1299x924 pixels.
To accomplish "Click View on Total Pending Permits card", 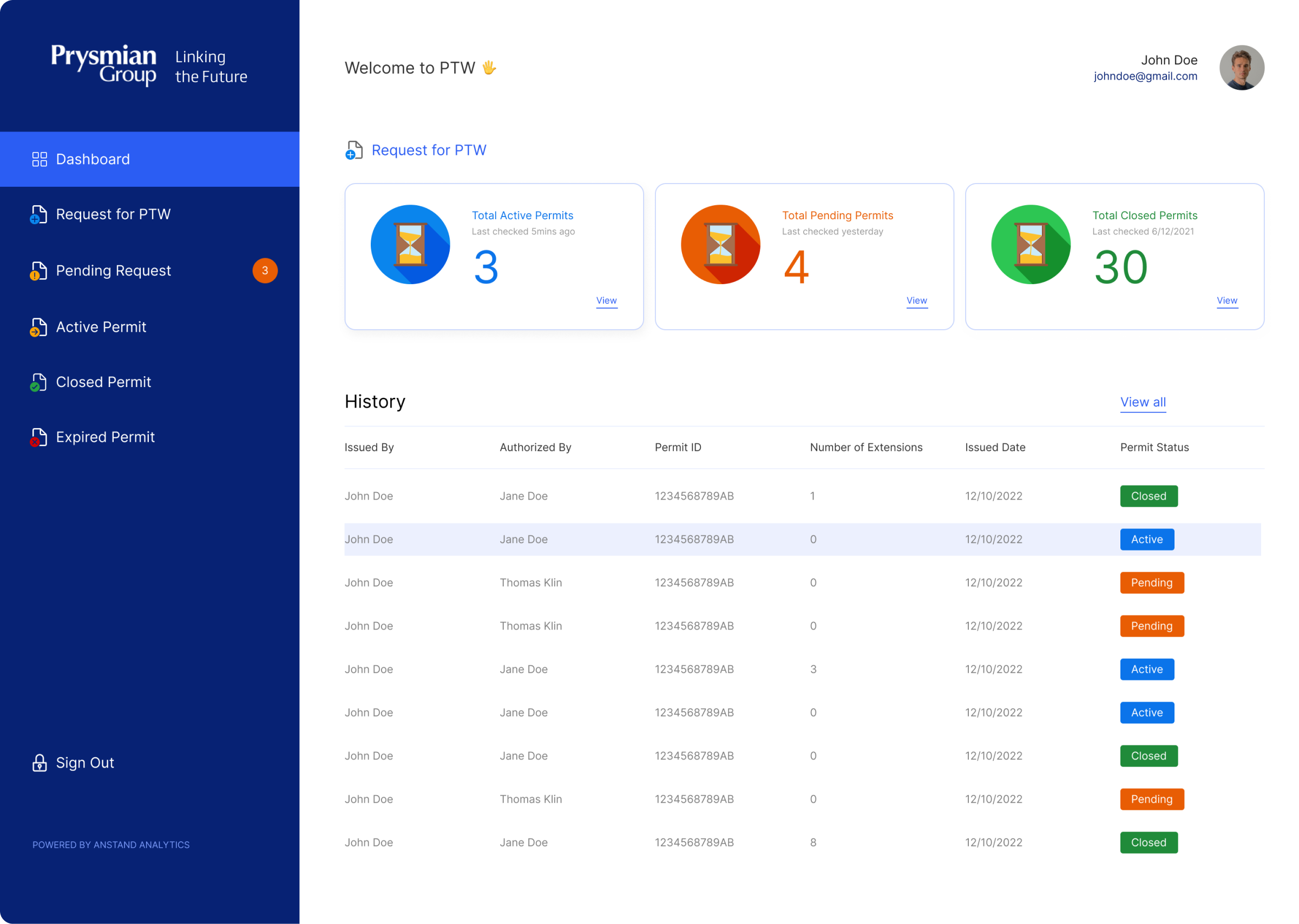I will [917, 300].
